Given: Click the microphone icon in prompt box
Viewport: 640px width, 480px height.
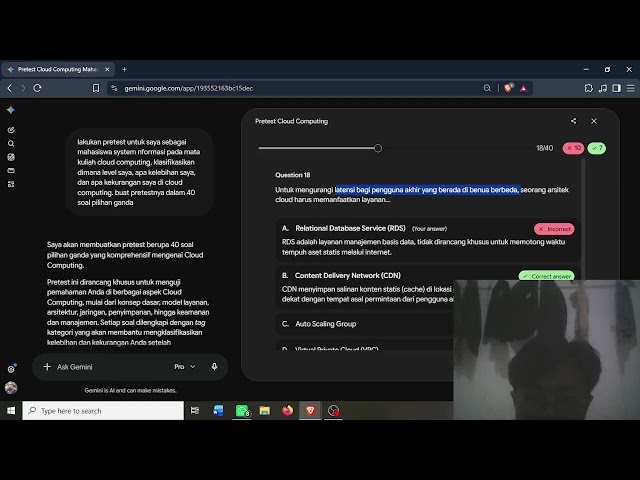Looking at the screenshot, I should (x=214, y=367).
